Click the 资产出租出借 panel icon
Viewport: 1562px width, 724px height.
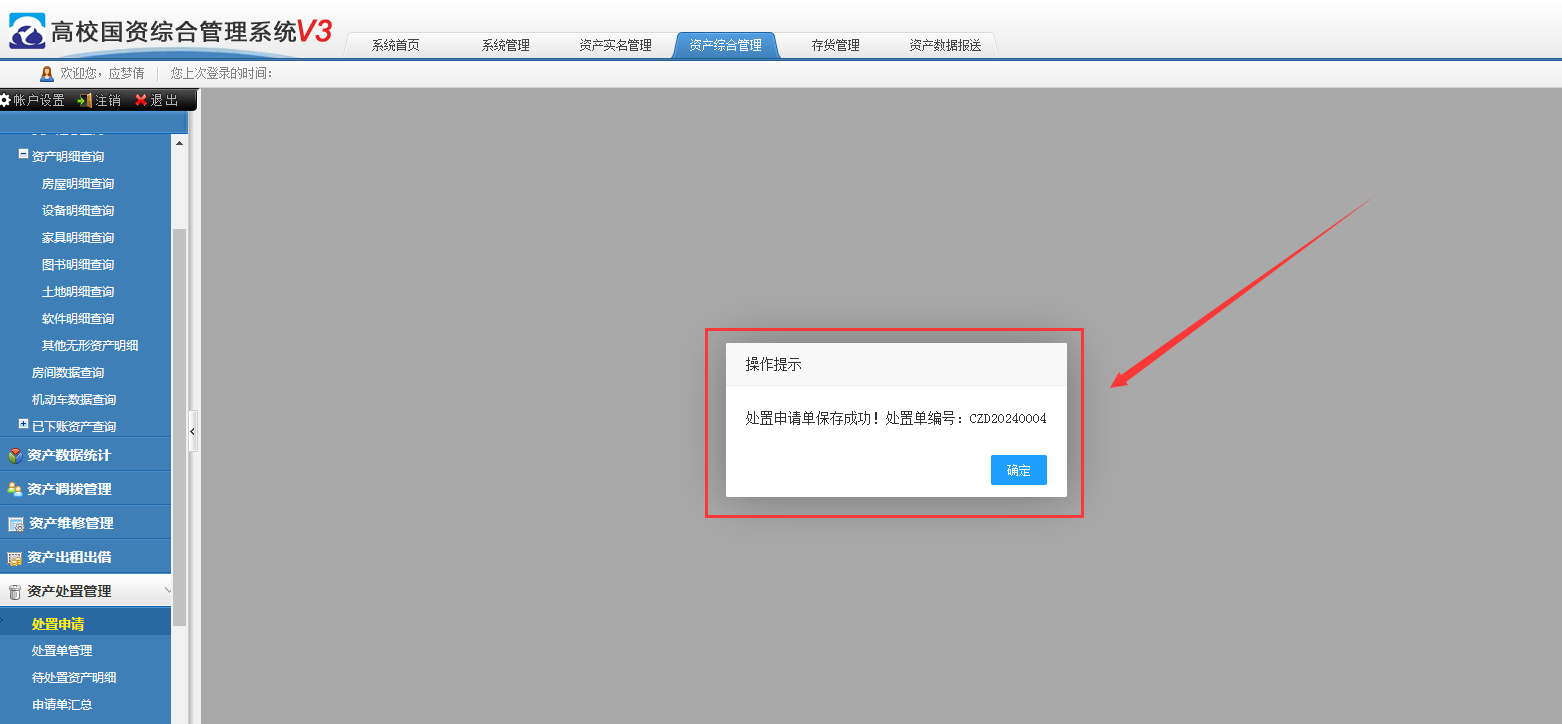click(14, 558)
